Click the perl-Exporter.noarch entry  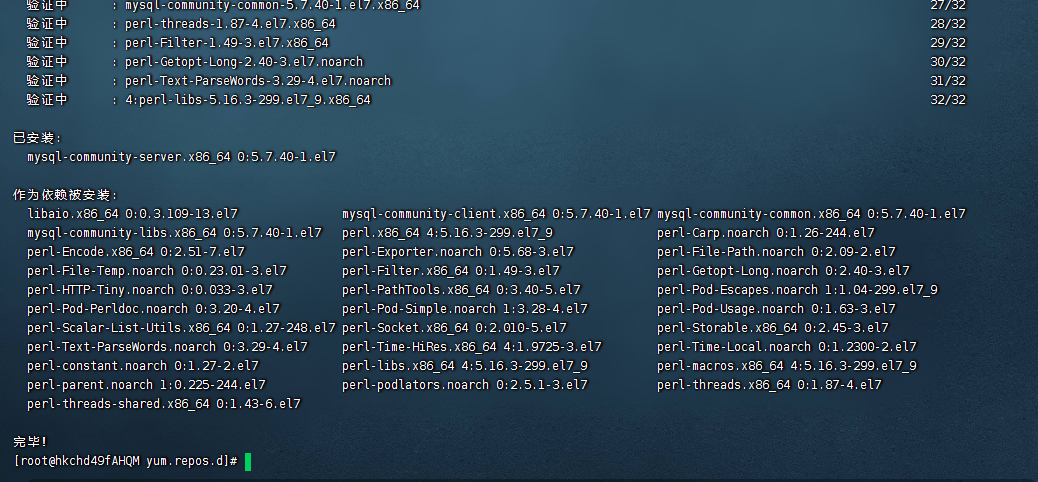point(458,252)
